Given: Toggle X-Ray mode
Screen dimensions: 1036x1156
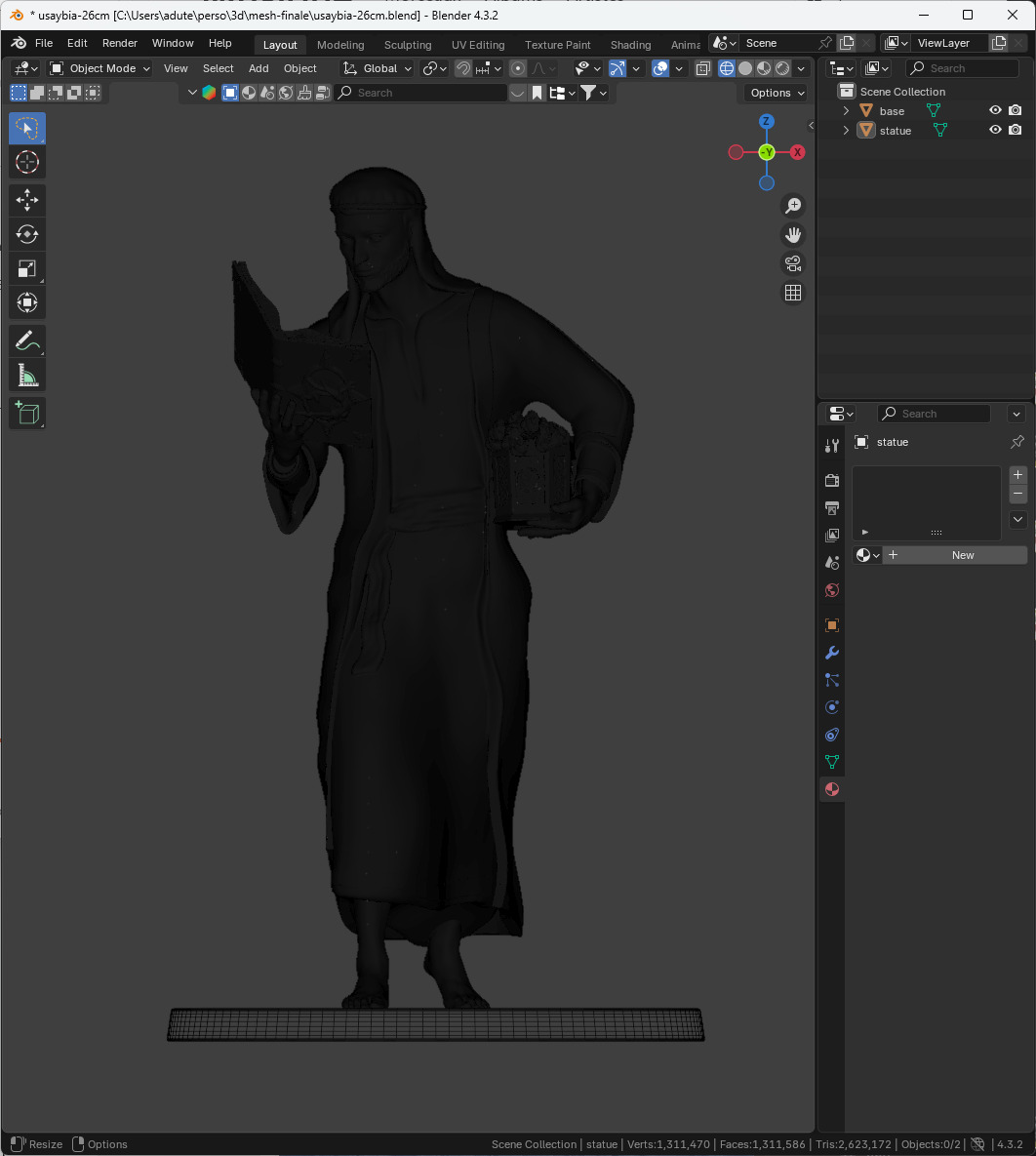Looking at the screenshot, I should pyautogui.click(x=702, y=68).
